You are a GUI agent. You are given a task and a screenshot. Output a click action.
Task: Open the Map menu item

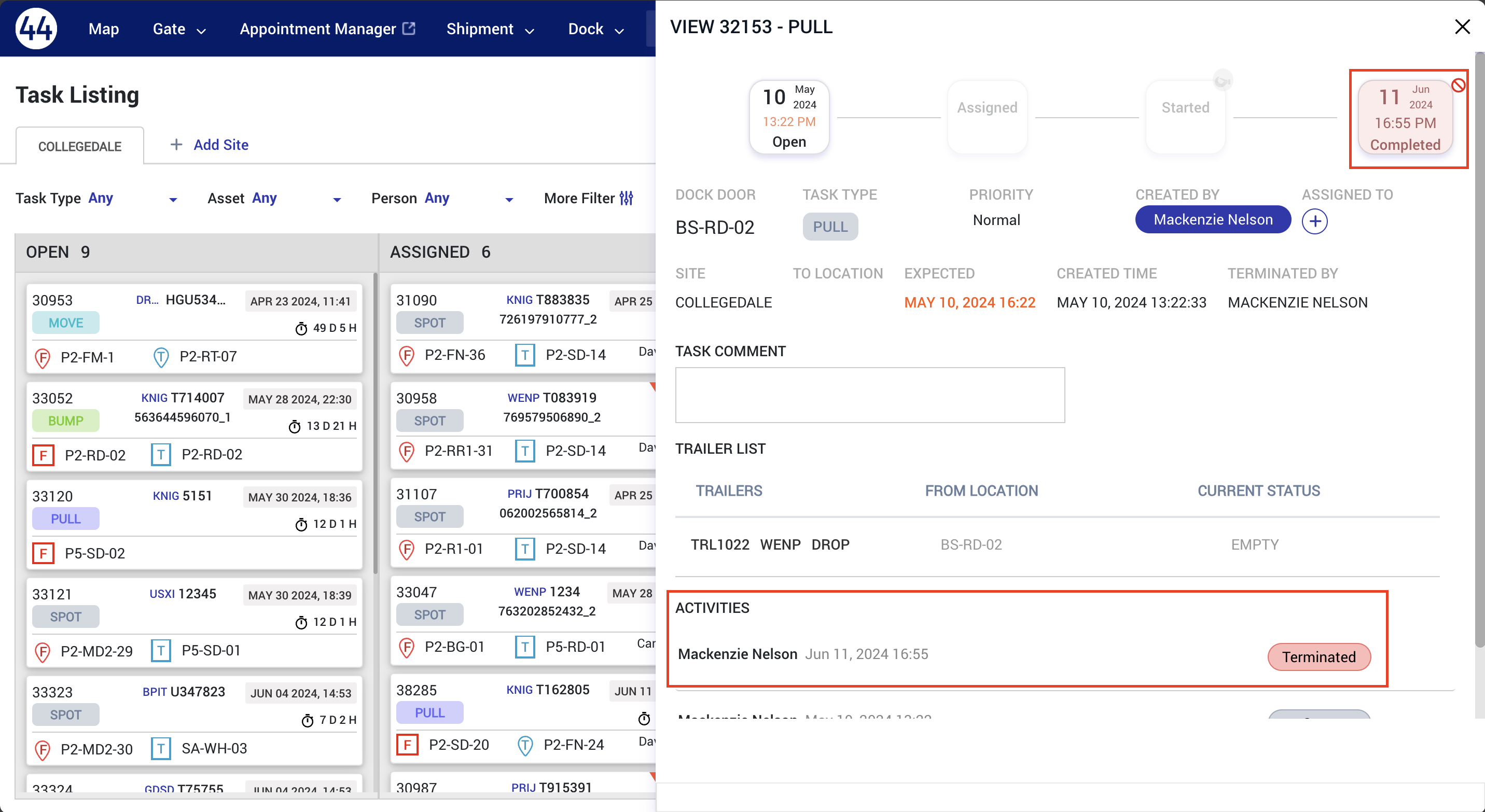click(x=104, y=29)
